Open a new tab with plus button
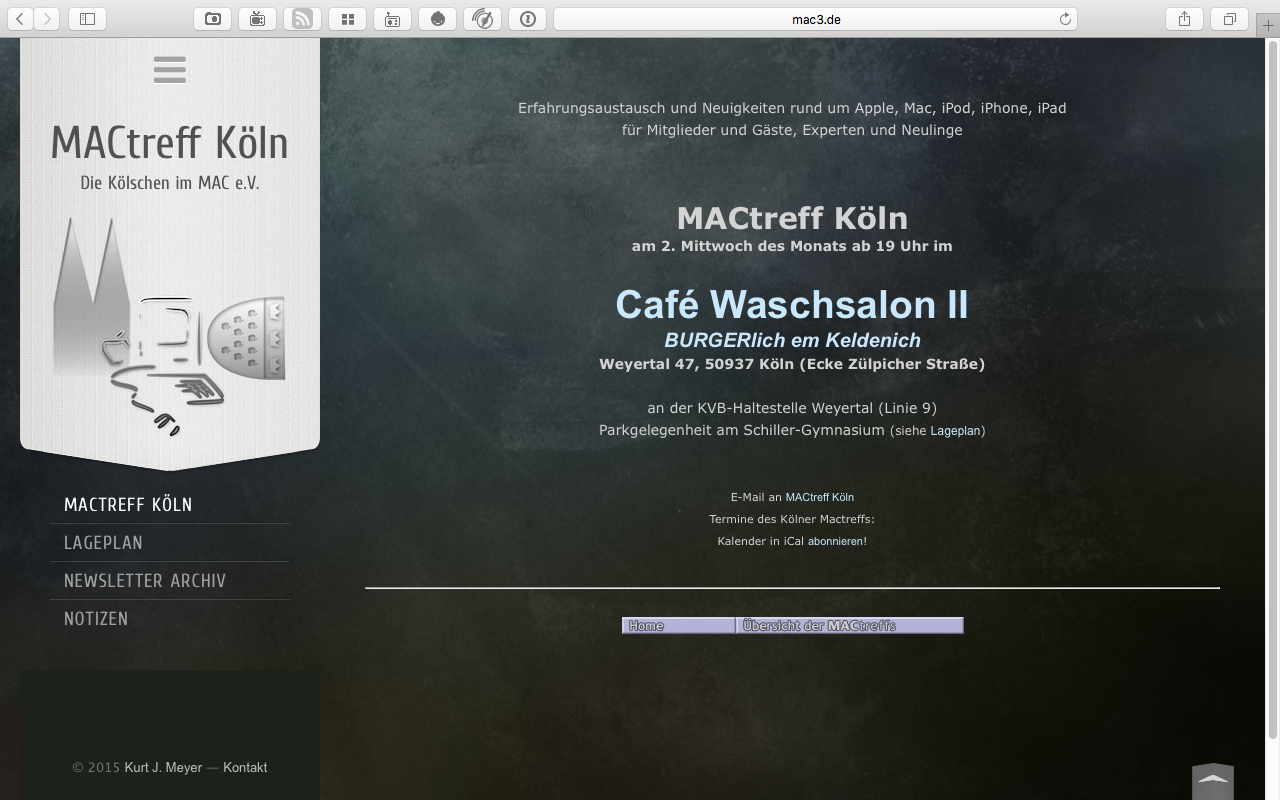This screenshot has width=1280, height=800. click(x=1268, y=25)
